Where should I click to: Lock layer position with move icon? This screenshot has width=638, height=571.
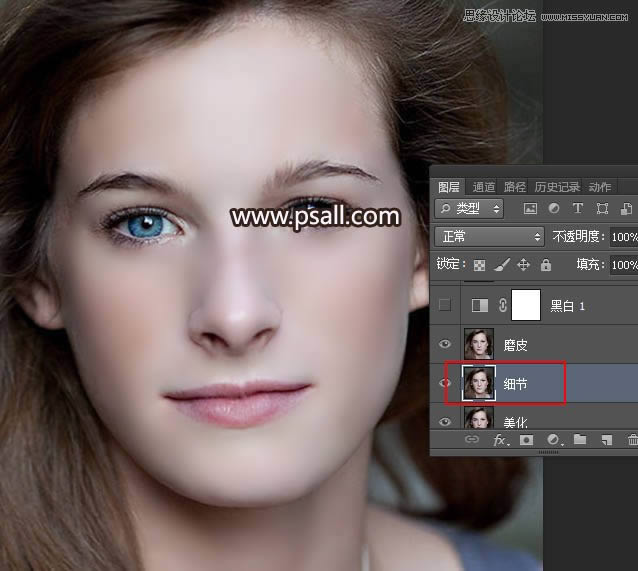[x=523, y=265]
